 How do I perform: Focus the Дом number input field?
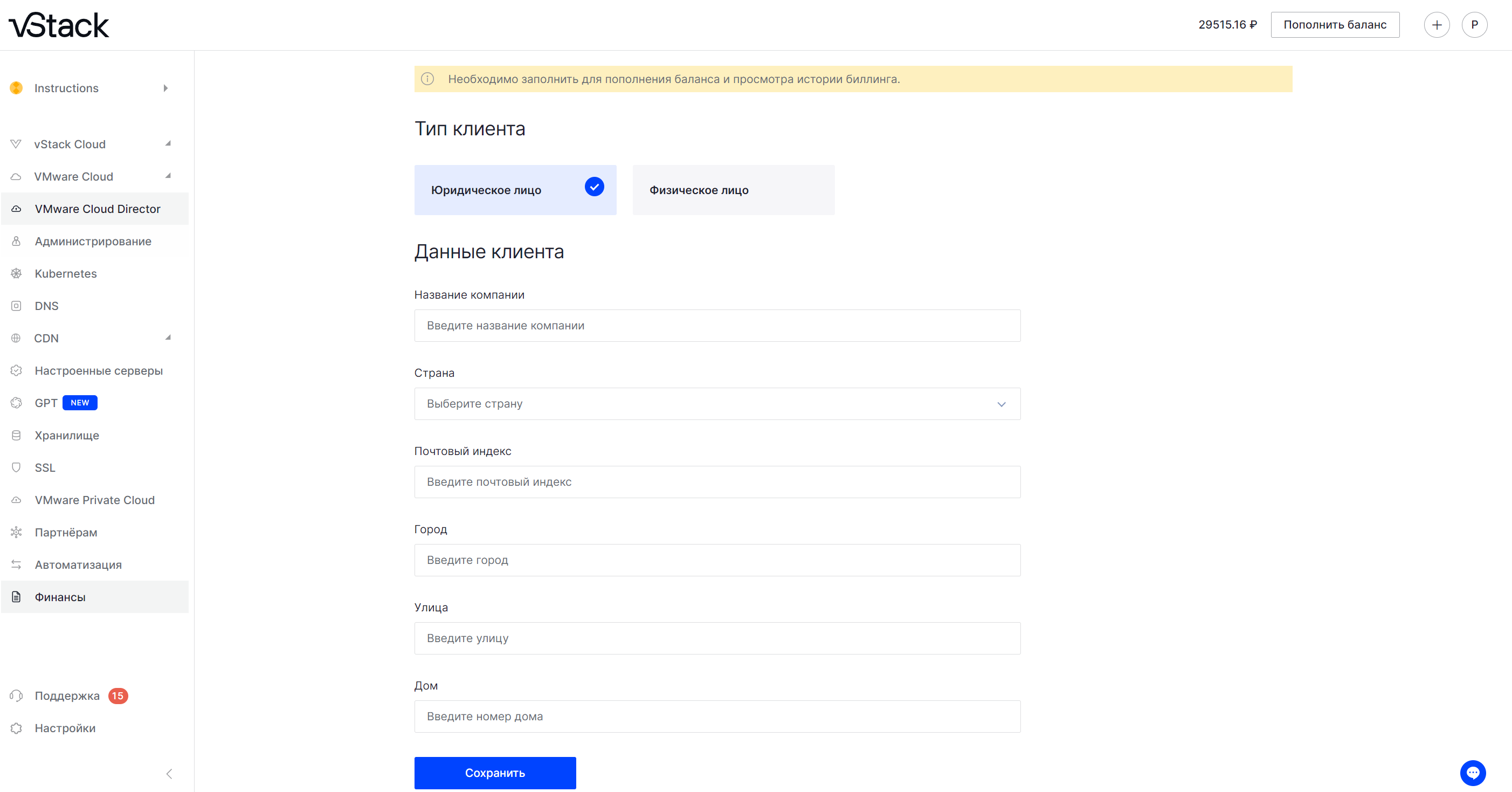(x=717, y=715)
